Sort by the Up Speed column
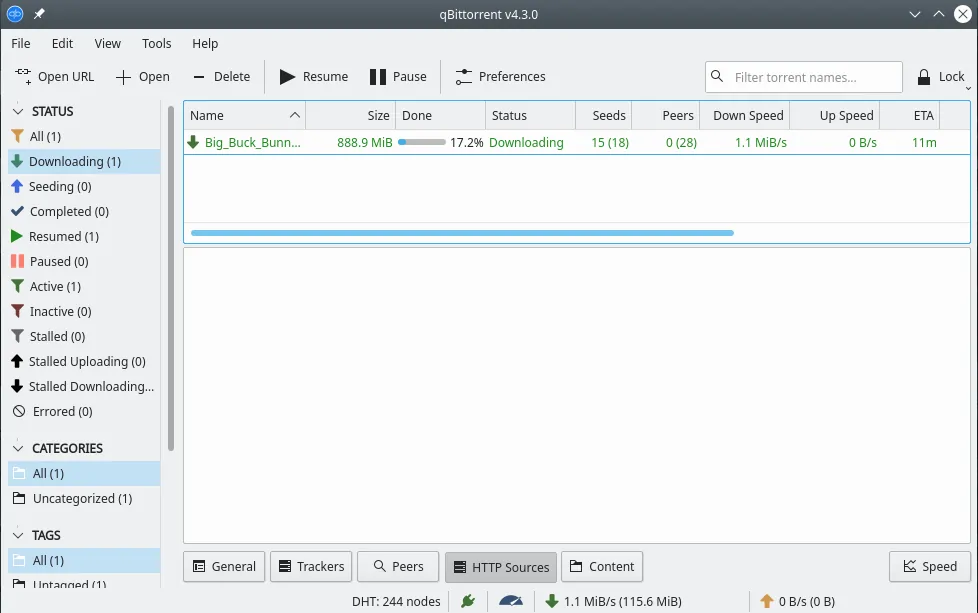The height and width of the screenshot is (613, 978). [835, 115]
